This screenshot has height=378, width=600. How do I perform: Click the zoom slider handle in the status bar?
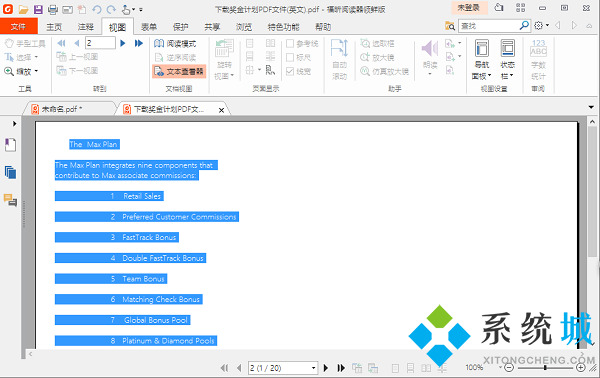coord(545,368)
